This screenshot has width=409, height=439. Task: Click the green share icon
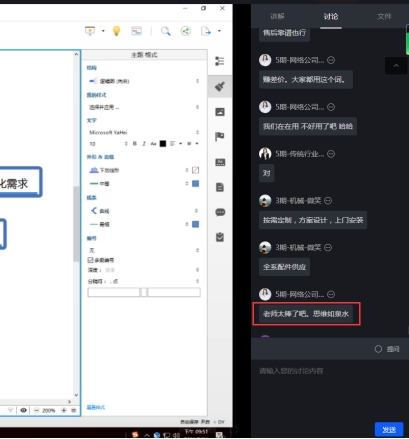coord(185,31)
